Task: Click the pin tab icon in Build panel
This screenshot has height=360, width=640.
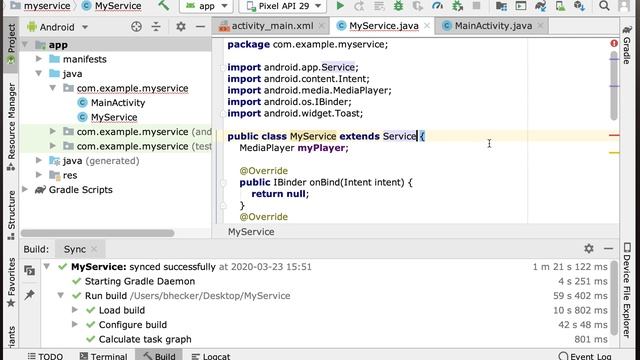Action: 29,295
